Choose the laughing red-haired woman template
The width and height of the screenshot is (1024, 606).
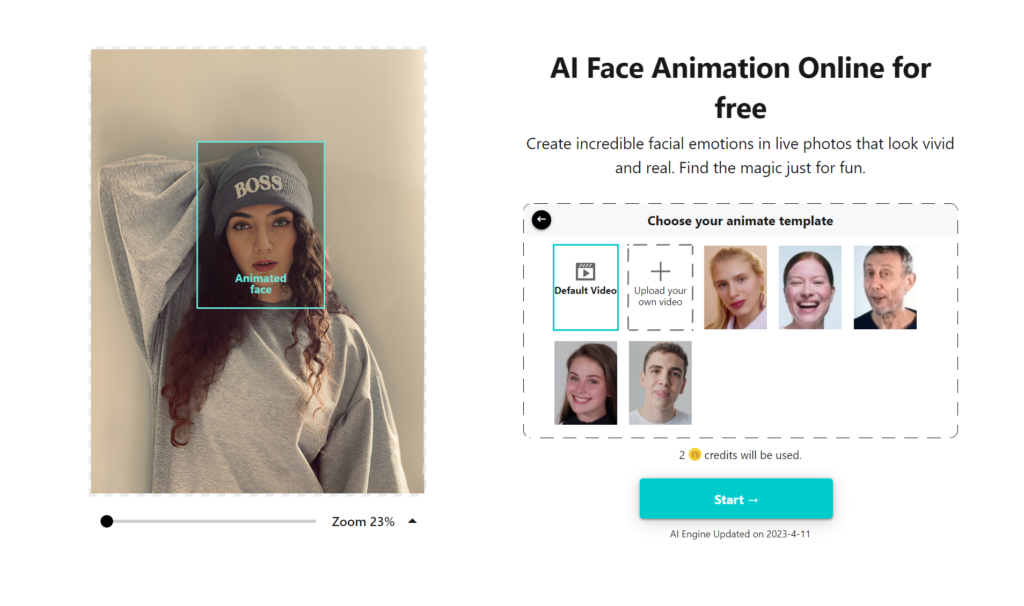810,287
